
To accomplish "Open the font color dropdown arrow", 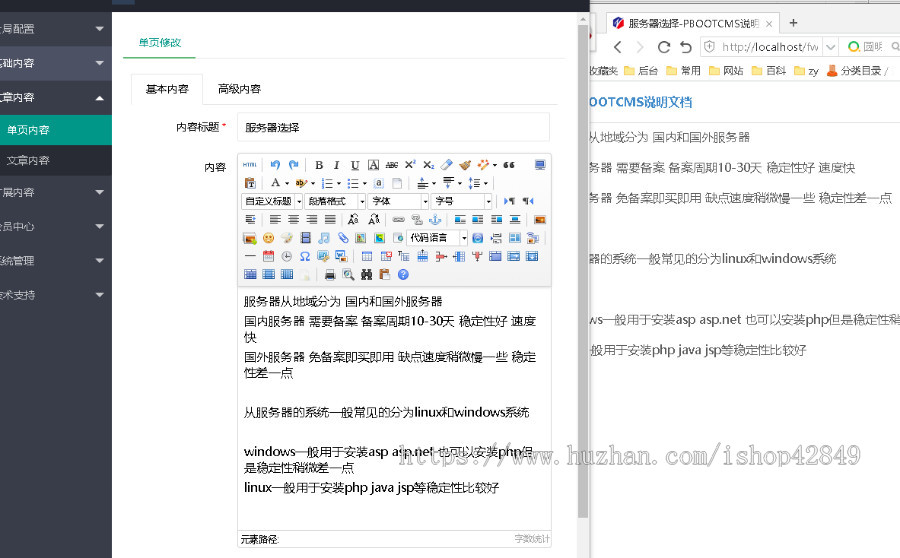I will [287, 183].
